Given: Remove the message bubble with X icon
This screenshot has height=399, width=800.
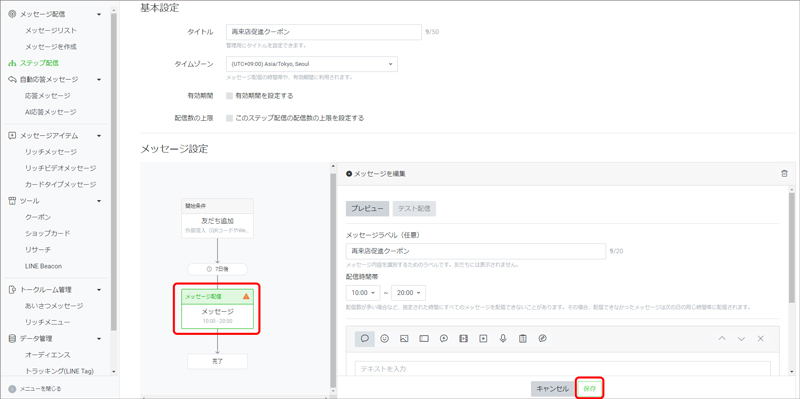Looking at the screenshot, I should pyautogui.click(x=761, y=338).
